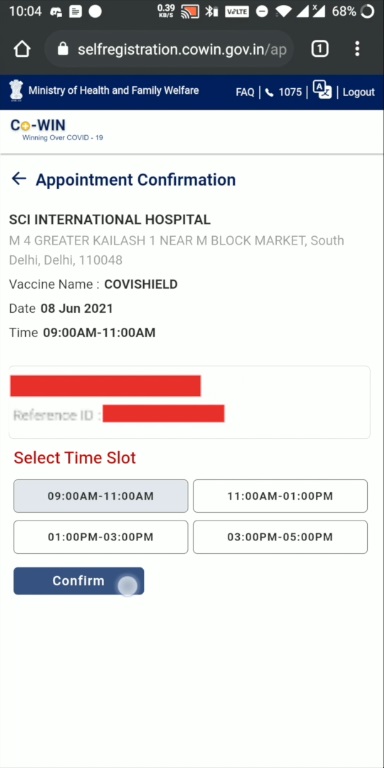This screenshot has height=768, width=384.
Task: Select the 09:00AM-11:00AM time slot
Action: [x=100, y=496]
